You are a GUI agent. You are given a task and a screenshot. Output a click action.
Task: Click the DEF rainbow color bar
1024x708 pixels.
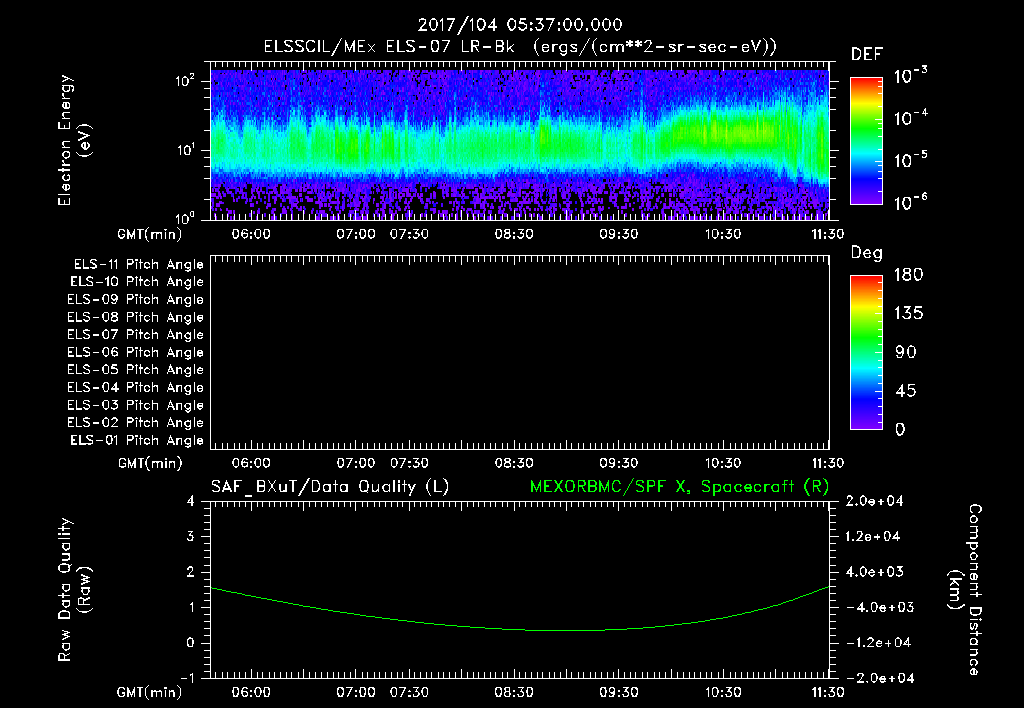(866, 141)
